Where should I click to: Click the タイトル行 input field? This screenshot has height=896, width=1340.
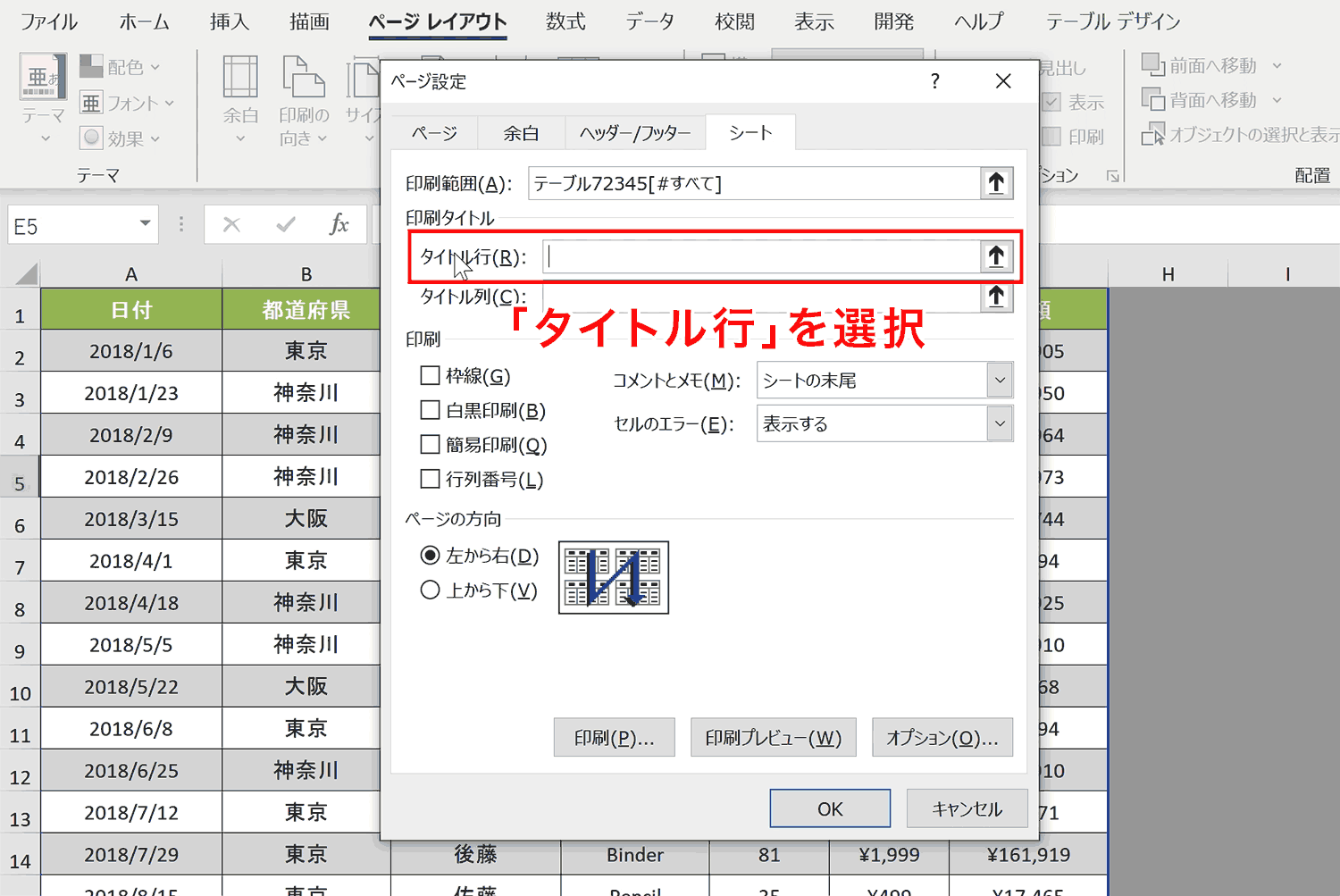point(761,256)
